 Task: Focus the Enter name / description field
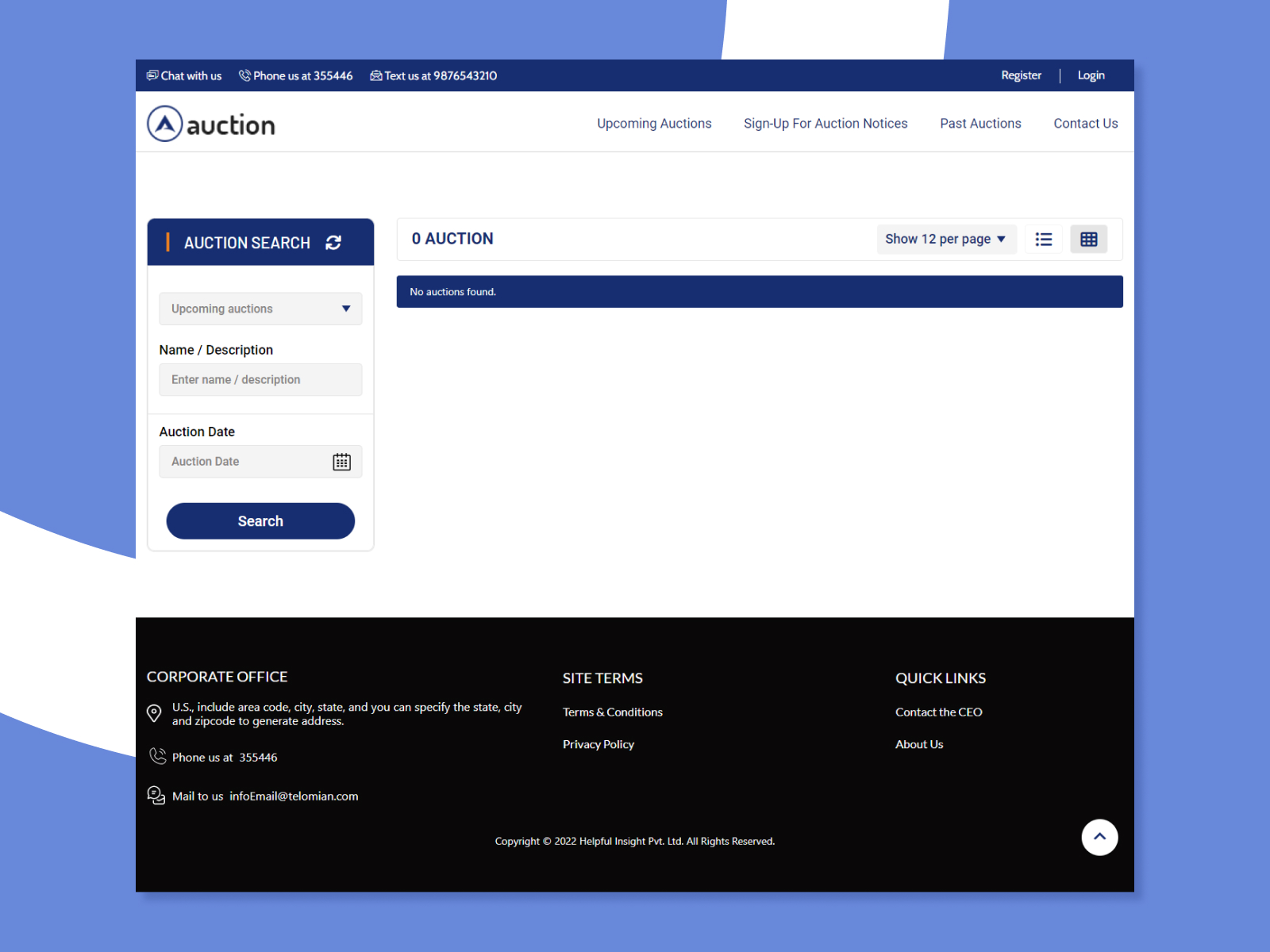[x=260, y=380]
